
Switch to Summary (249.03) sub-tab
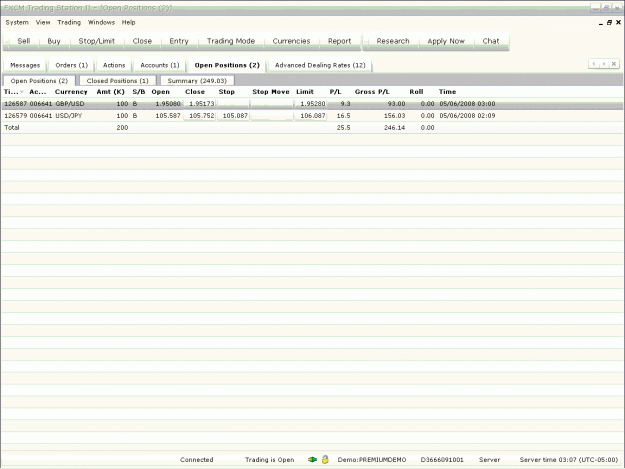(x=197, y=80)
